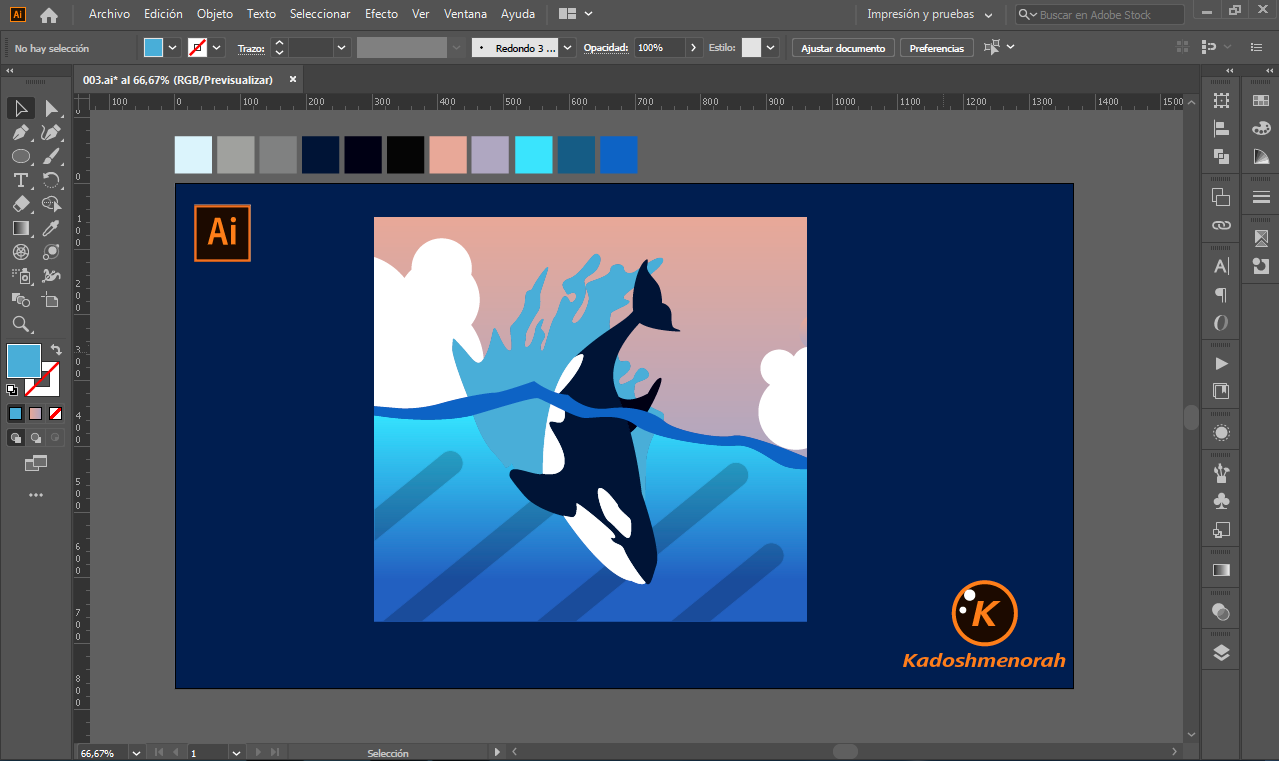The height and width of the screenshot is (761, 1279).
Task: Open the Brushes panel icon
Action: [1221, 472]
